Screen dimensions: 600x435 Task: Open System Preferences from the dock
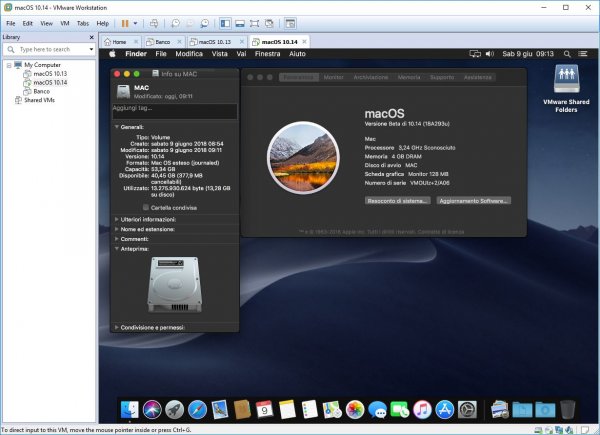coord(468,409)
